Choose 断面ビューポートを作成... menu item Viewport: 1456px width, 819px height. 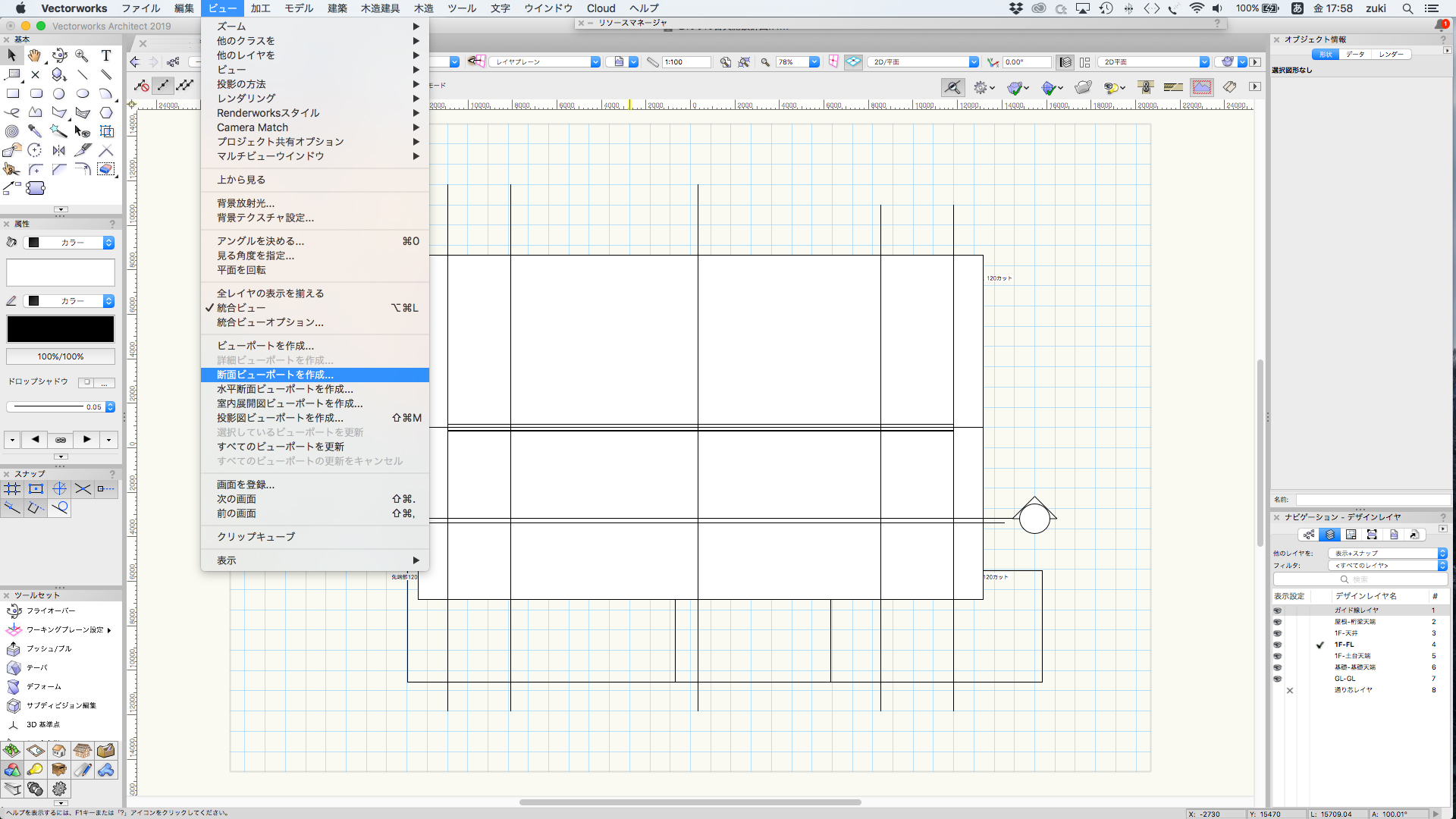[315, 375]
